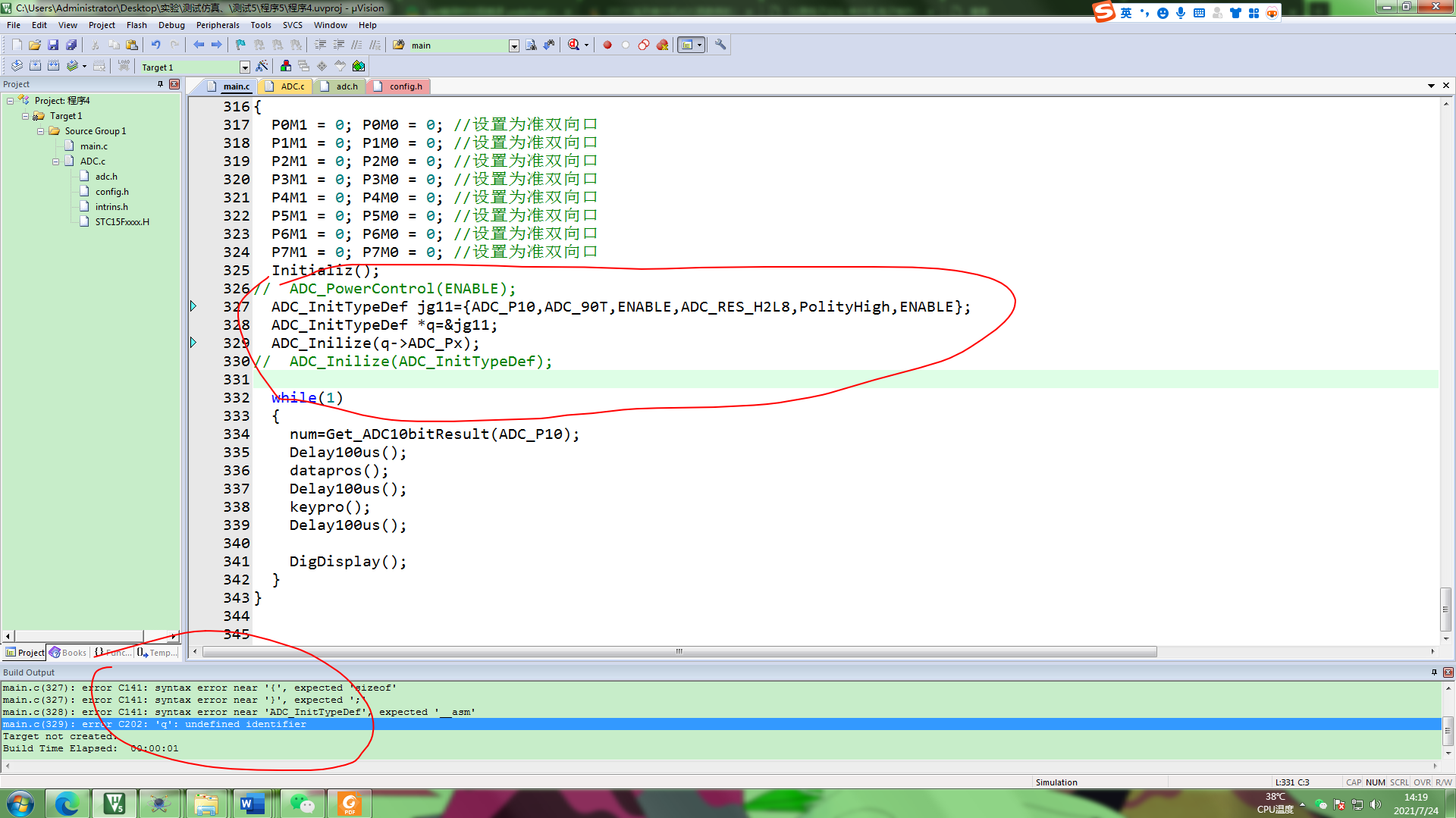Click Sogou input method logo

[1103, 12]
